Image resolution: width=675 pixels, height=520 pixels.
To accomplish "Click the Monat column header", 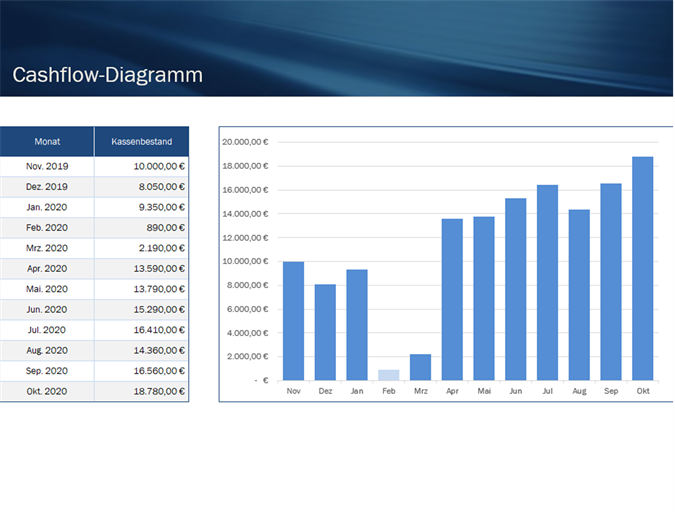I will 47,142.
